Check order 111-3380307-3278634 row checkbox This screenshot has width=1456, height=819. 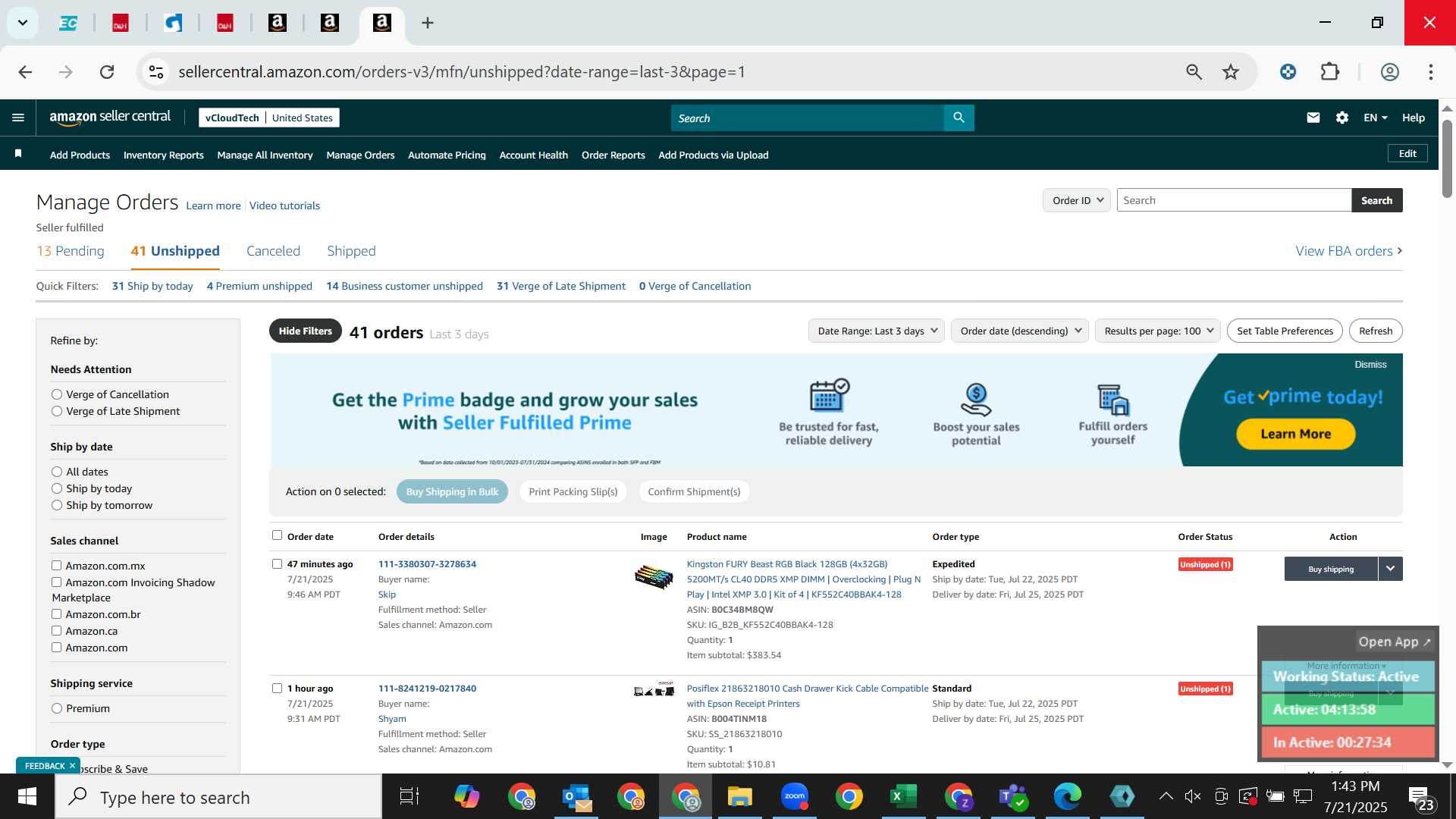277,563
